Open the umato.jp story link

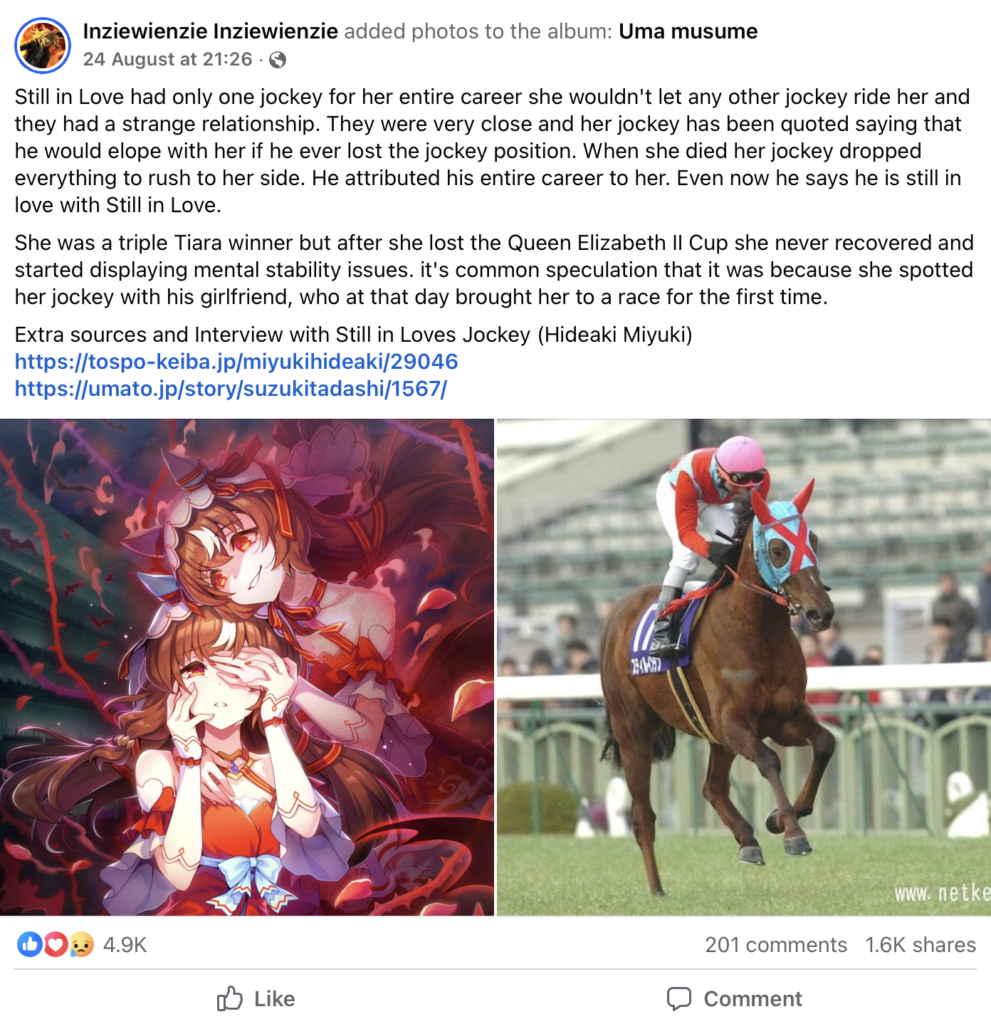coord(231,389)
